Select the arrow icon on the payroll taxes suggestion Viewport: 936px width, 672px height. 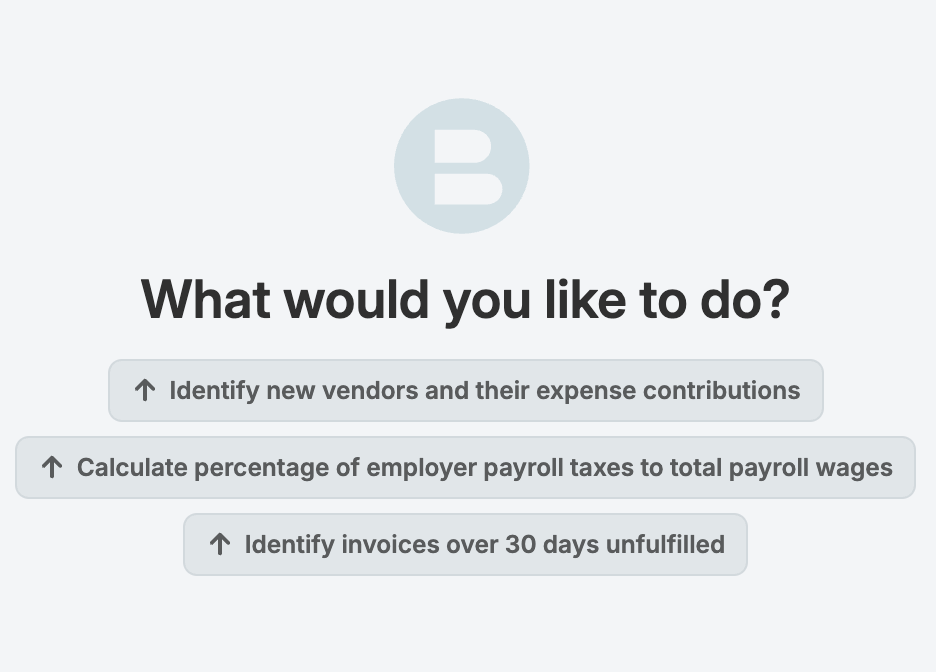pyautogui.click(x=52, y=467)
